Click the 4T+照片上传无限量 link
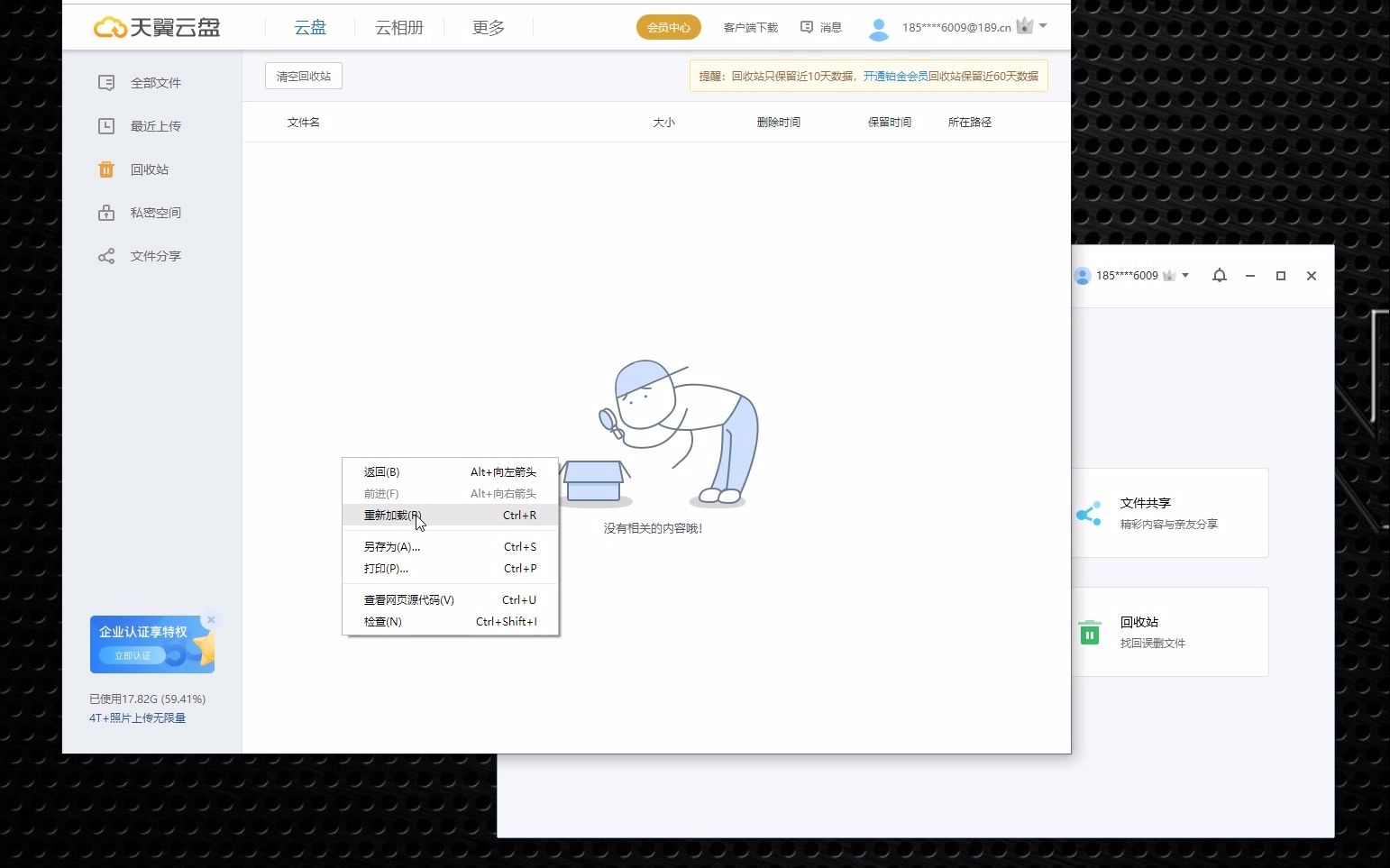This screenshot has width=1390, height=868. coord(137,718)
